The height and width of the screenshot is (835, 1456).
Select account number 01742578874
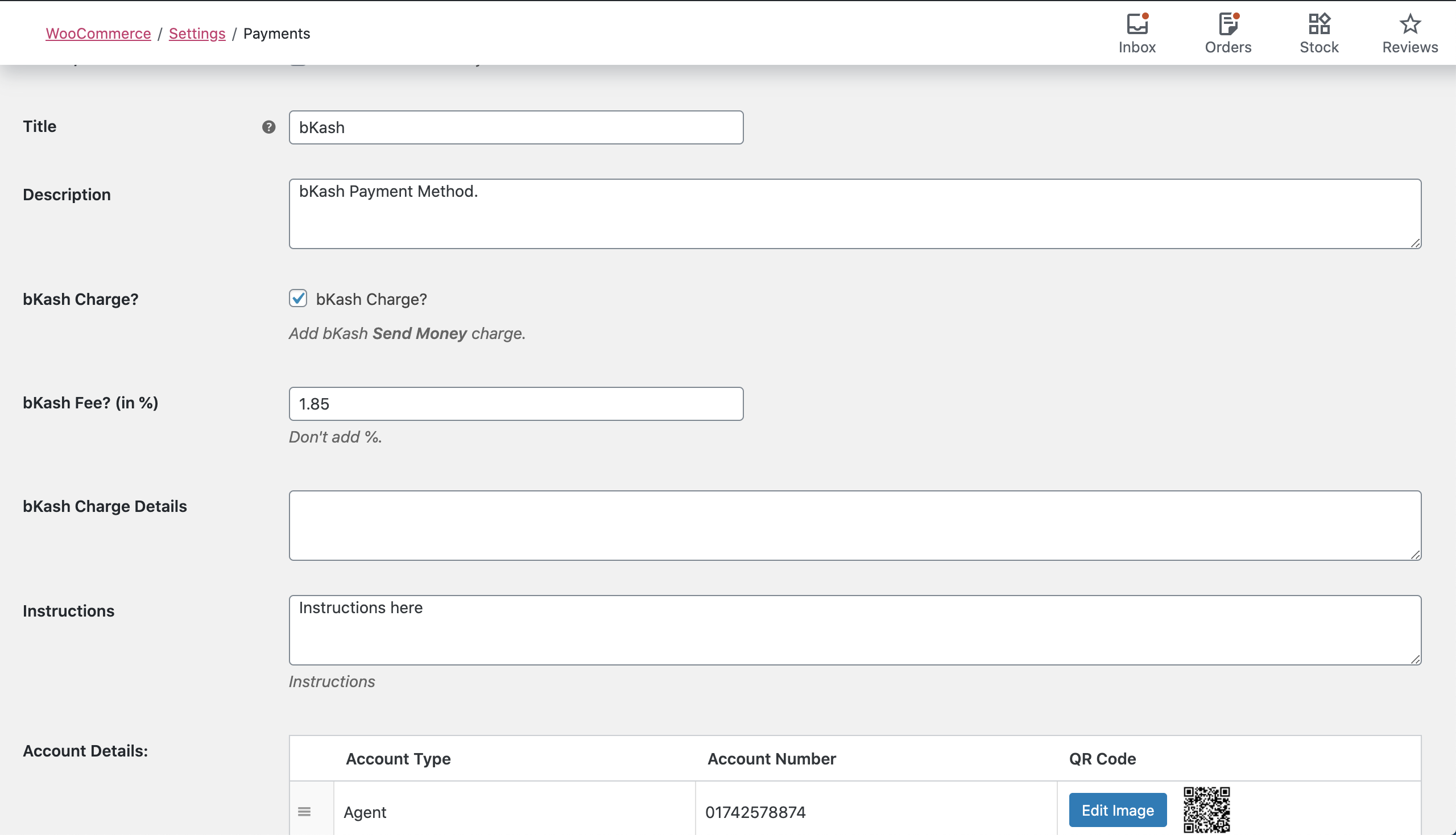755,812
